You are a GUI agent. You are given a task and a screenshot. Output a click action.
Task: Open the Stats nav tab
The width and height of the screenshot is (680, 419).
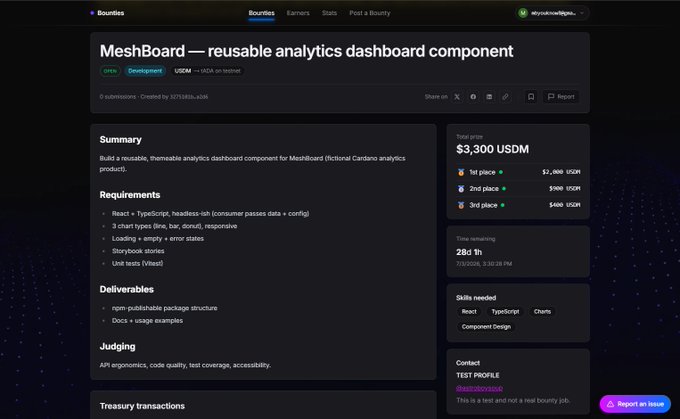[329, 13]
